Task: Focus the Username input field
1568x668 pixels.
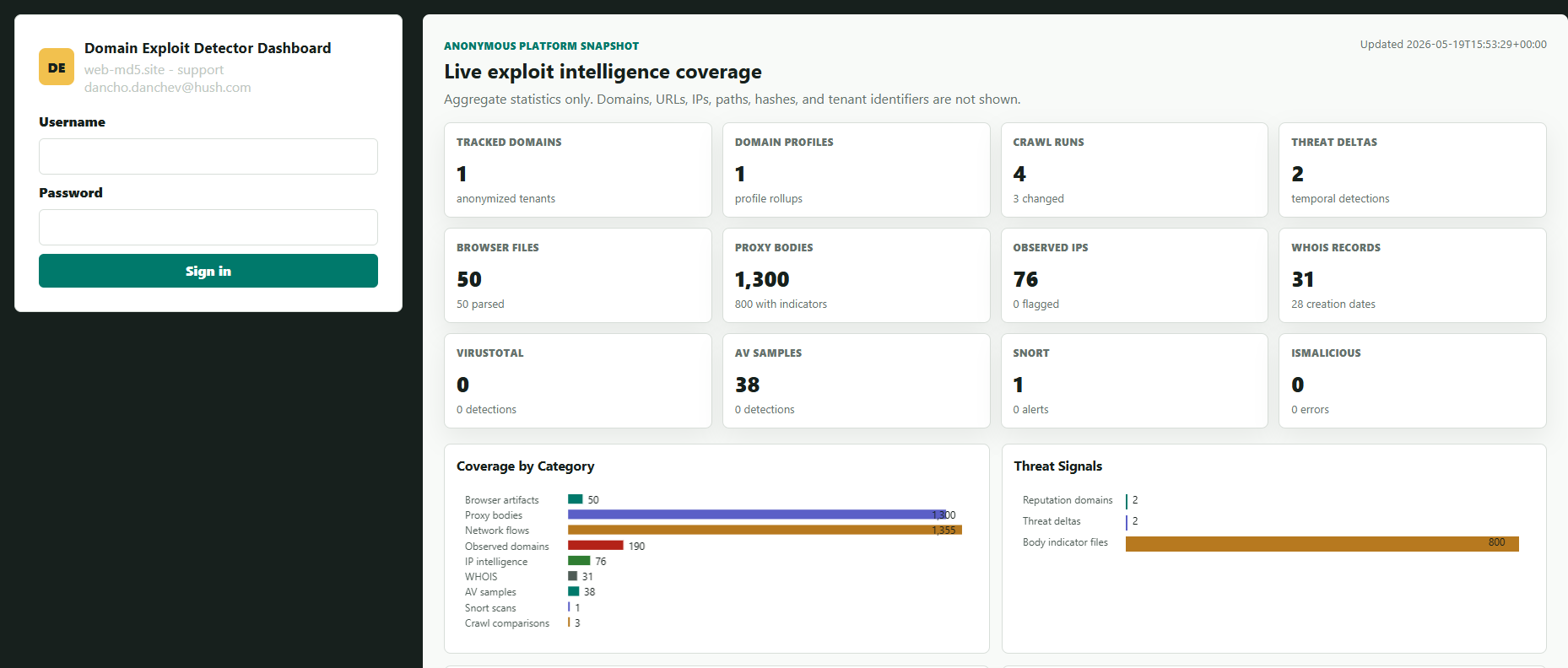Action: click(x=208, y=157)
